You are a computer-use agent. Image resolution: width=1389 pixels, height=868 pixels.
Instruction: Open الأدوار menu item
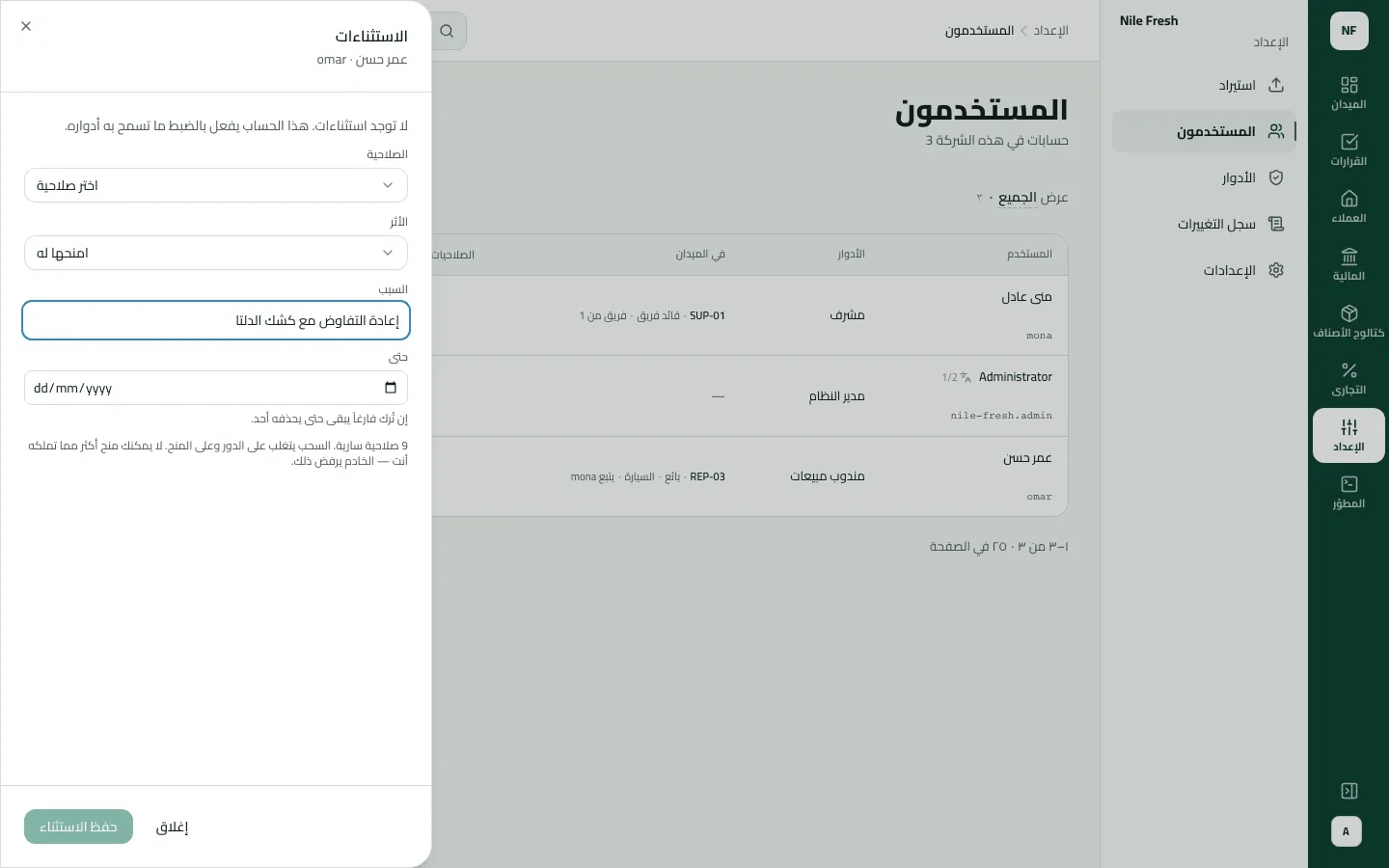click(1204, 177)
